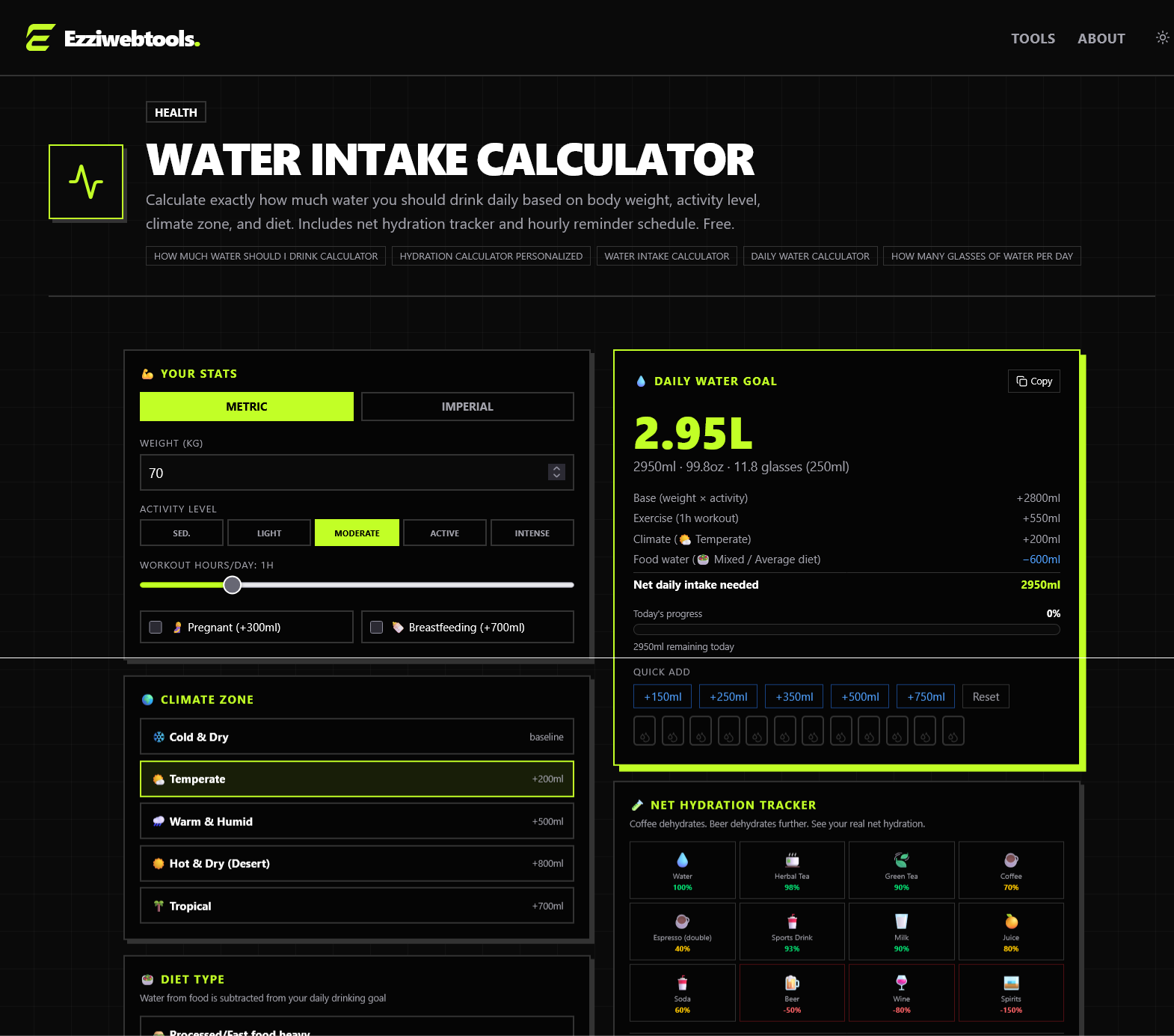Click 'How many glasses of water per day' tag
Image resolution: width=1174 pixels, height=1036 pixels.
point(982,256)
